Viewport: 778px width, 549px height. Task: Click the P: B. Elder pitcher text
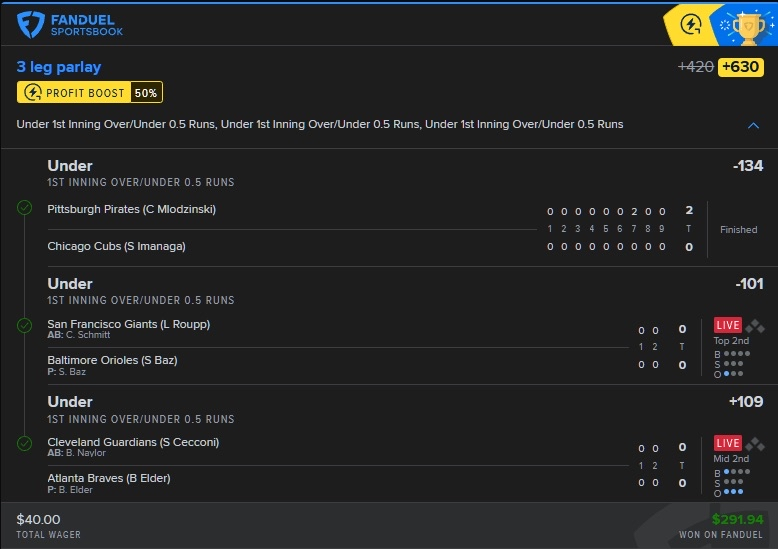[69, 490]
